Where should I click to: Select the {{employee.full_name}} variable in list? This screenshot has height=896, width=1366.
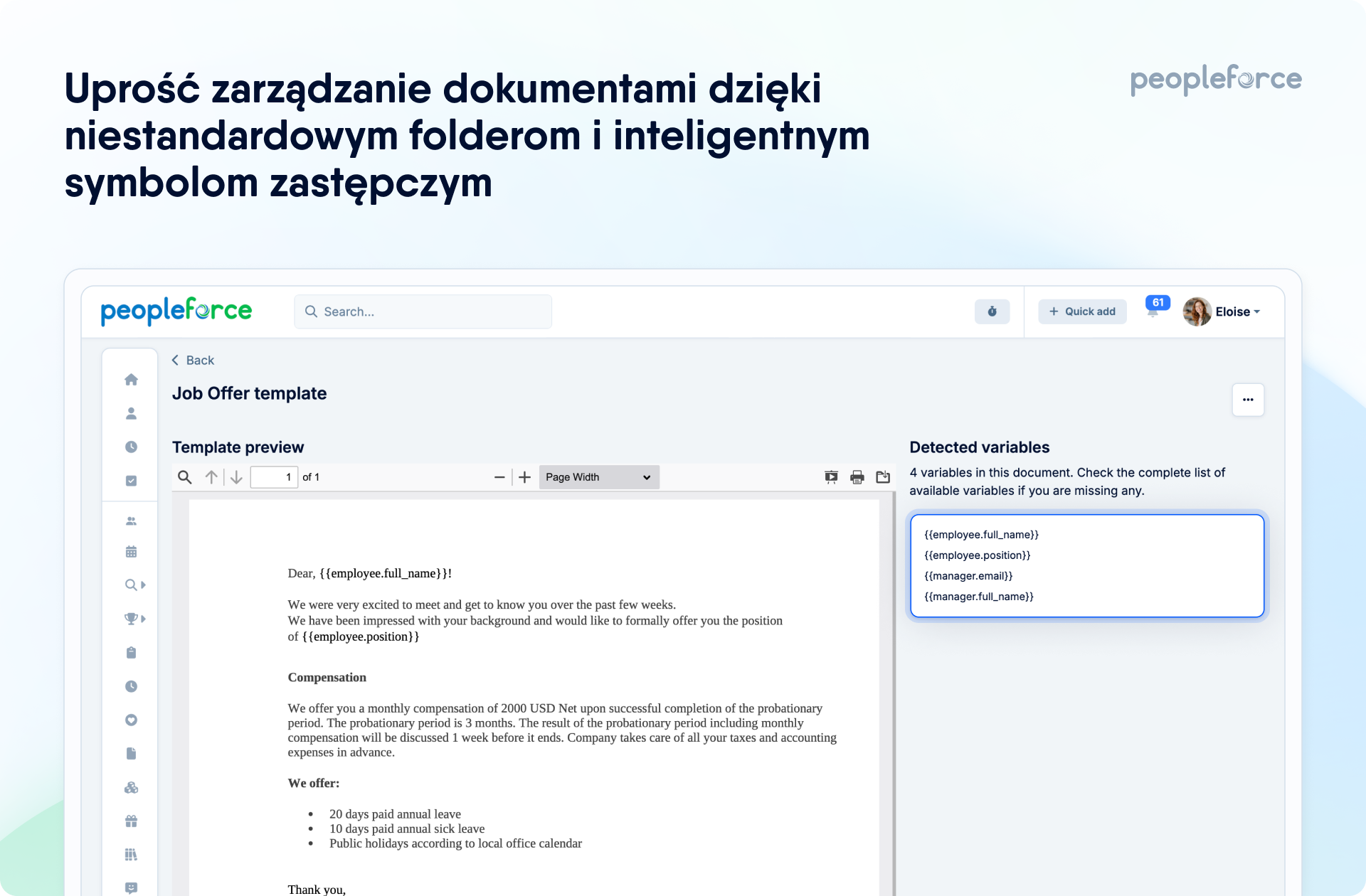tap(981, 535)
